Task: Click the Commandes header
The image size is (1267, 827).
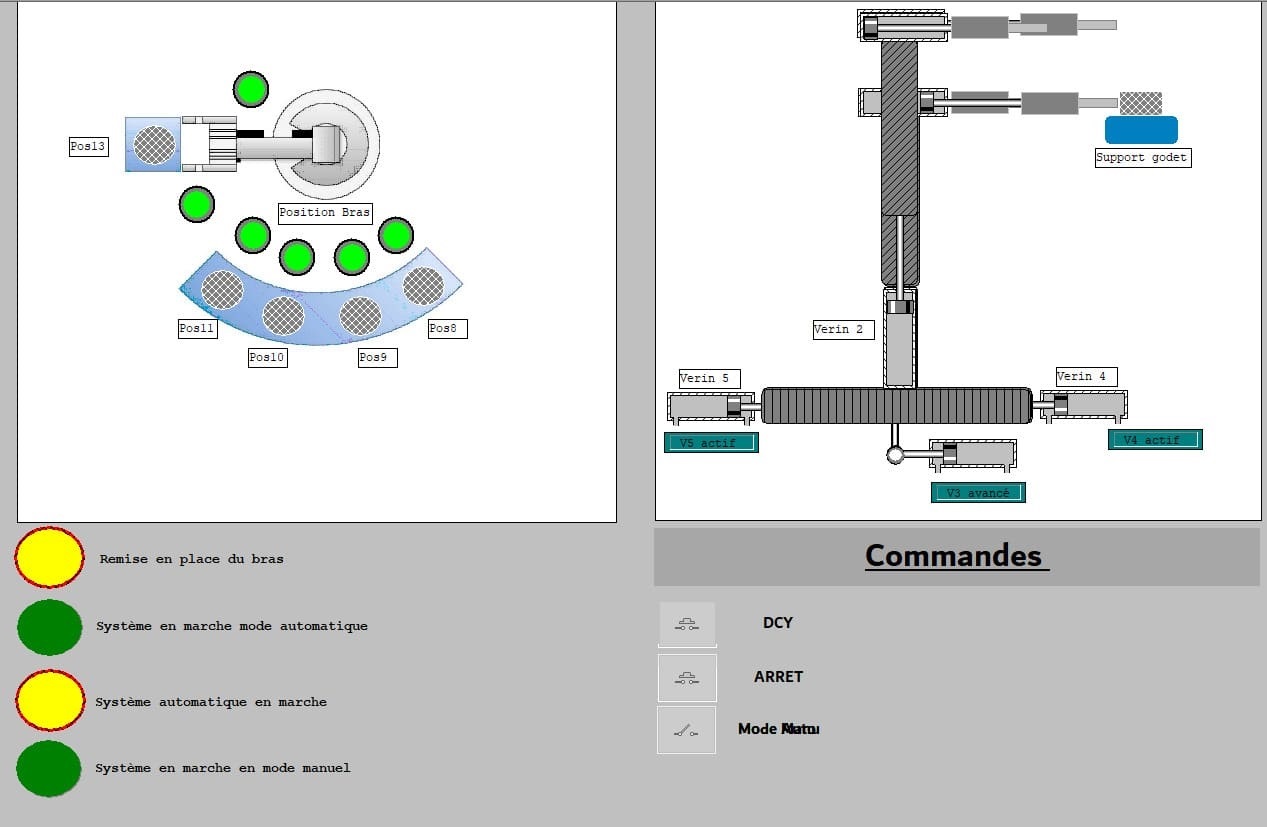Action: pyautogui.click(x=955, y=556)
